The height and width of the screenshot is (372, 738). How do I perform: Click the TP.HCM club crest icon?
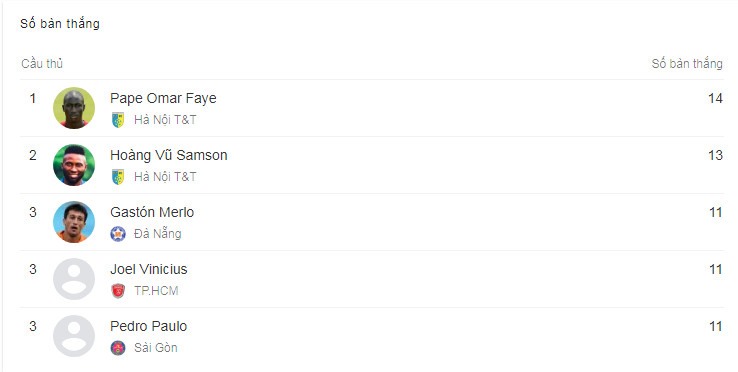(x=118, y=291)
